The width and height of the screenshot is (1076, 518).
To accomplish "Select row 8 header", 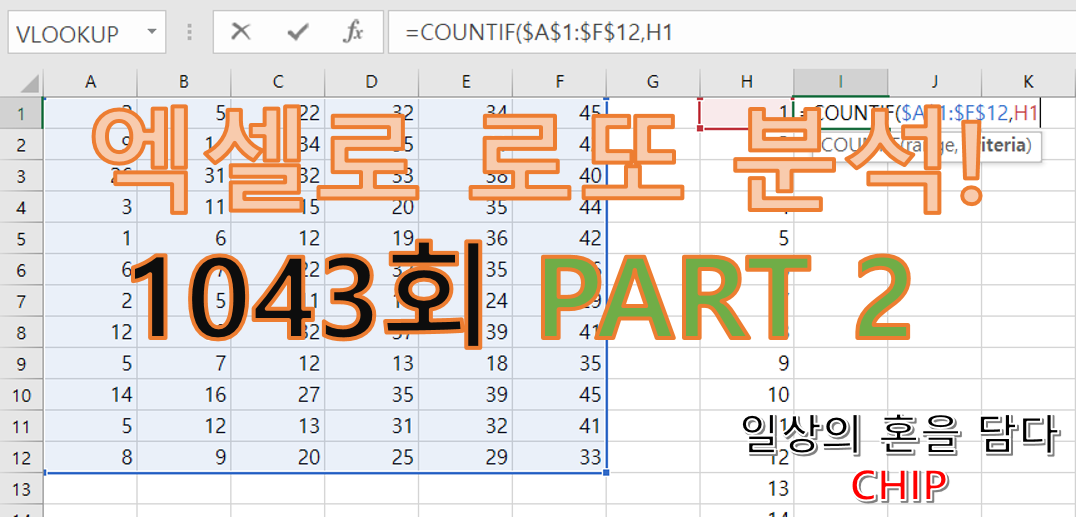I will click(x=21, y=332).
